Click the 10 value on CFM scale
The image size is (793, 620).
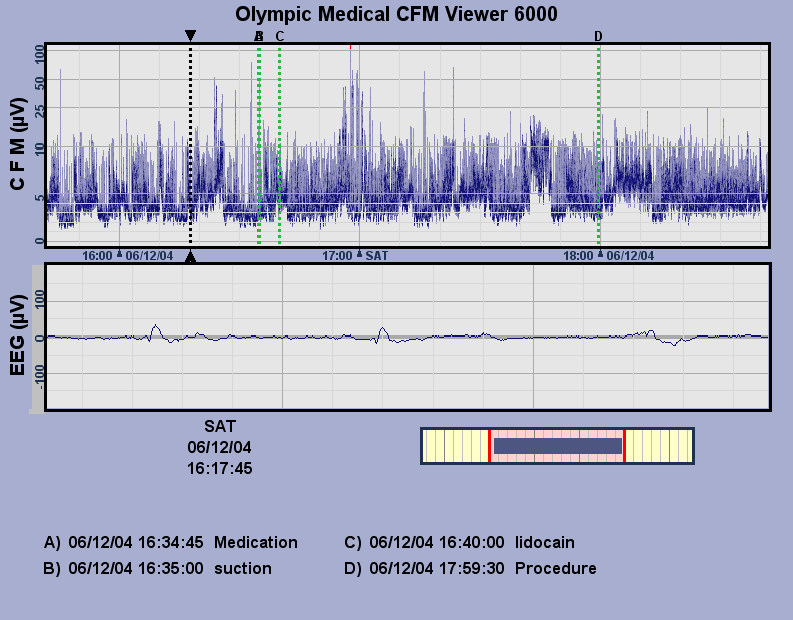click(x=39, y=149)
